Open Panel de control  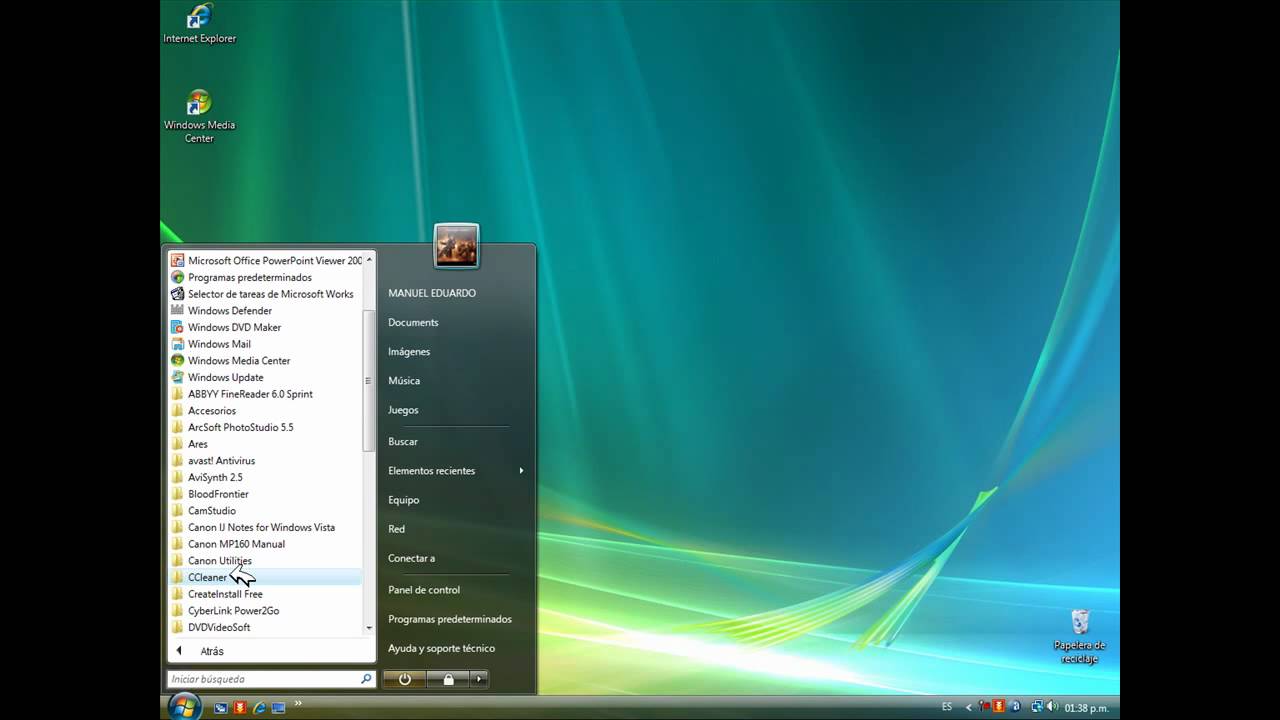click(424, 590)
